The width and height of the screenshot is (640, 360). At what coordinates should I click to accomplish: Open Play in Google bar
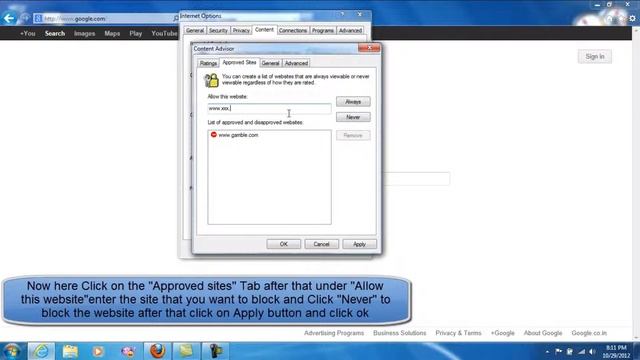click(x=136, y=33)
